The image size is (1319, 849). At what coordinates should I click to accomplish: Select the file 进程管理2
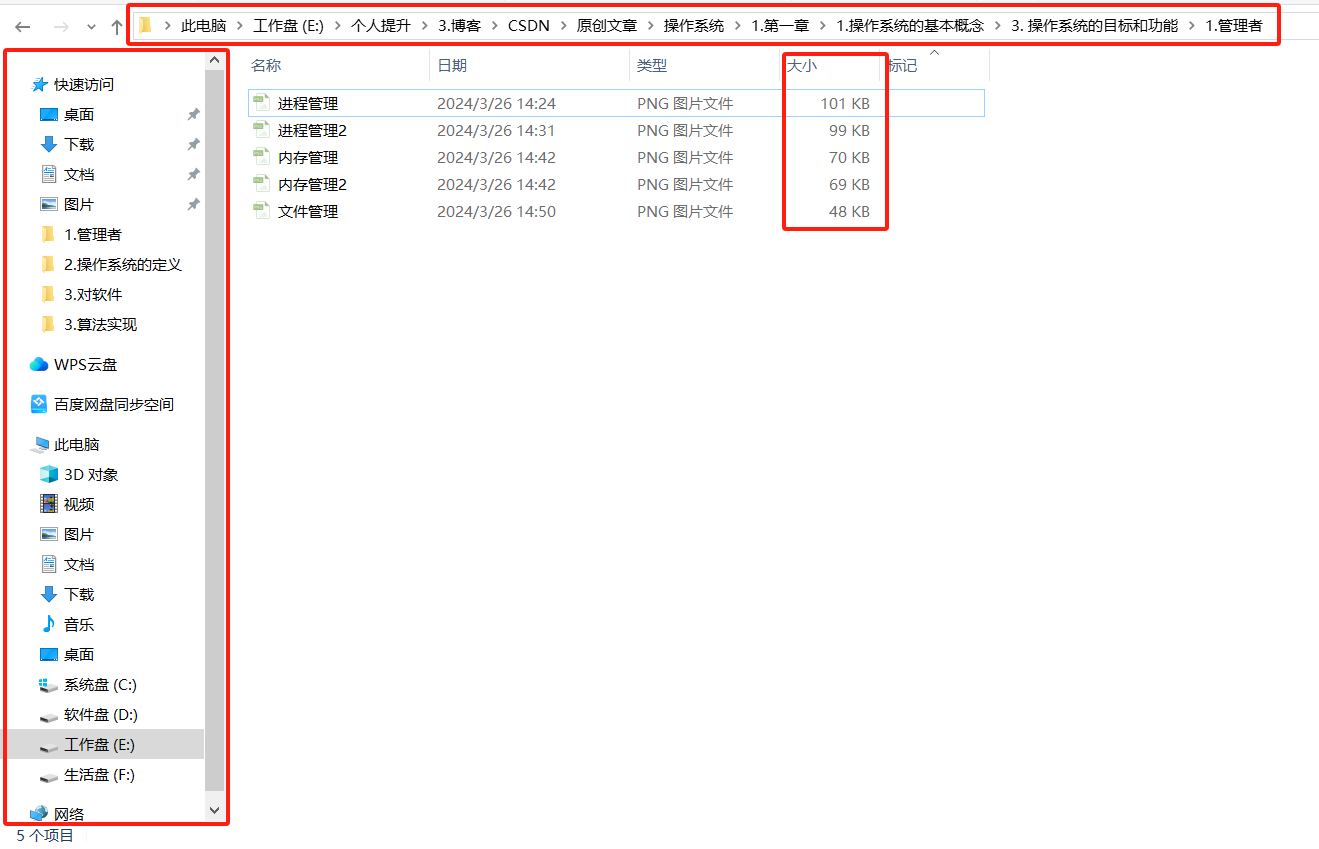(312, 130)
